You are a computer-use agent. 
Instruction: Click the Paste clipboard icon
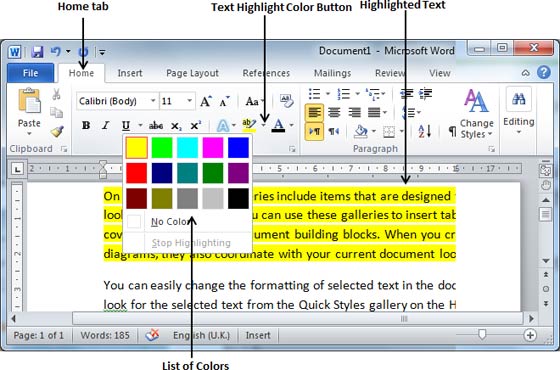tap(29, 101)
